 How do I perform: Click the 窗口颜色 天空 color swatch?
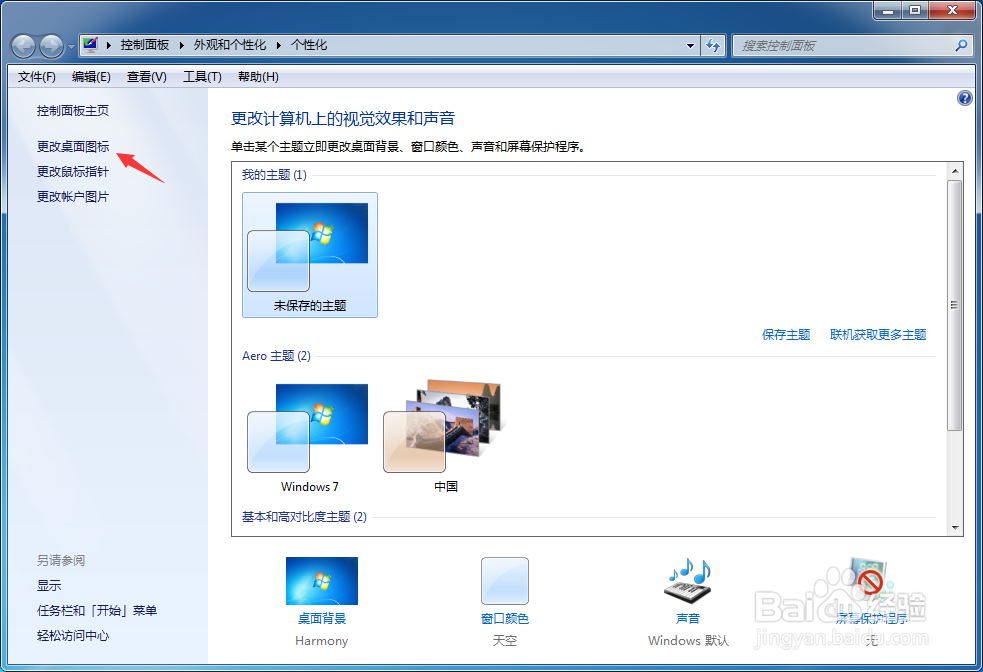504,581
